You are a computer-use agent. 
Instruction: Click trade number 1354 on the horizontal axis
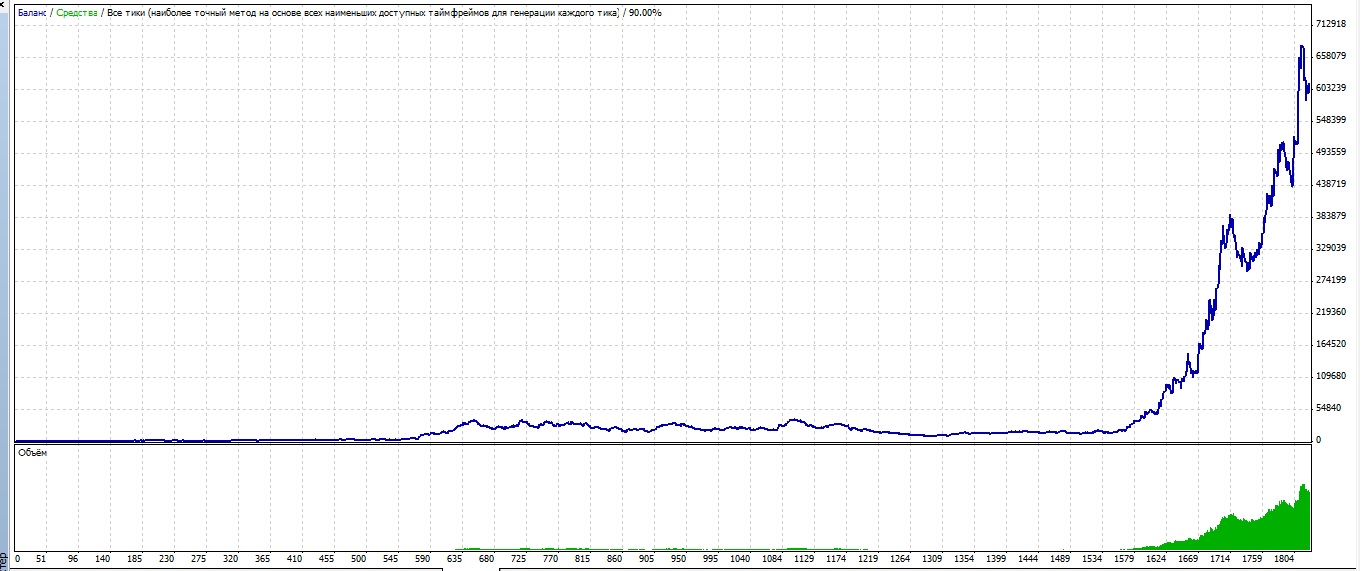tap(965, 560)
